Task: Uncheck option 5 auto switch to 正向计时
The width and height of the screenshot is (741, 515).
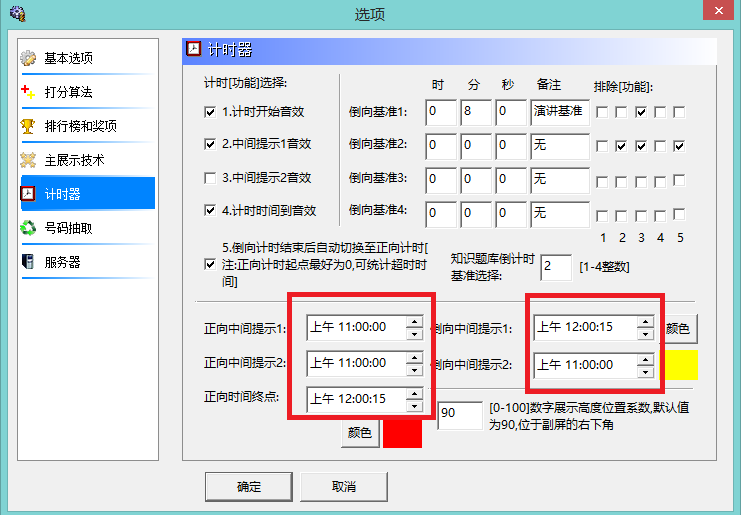Action: [210, 264]
